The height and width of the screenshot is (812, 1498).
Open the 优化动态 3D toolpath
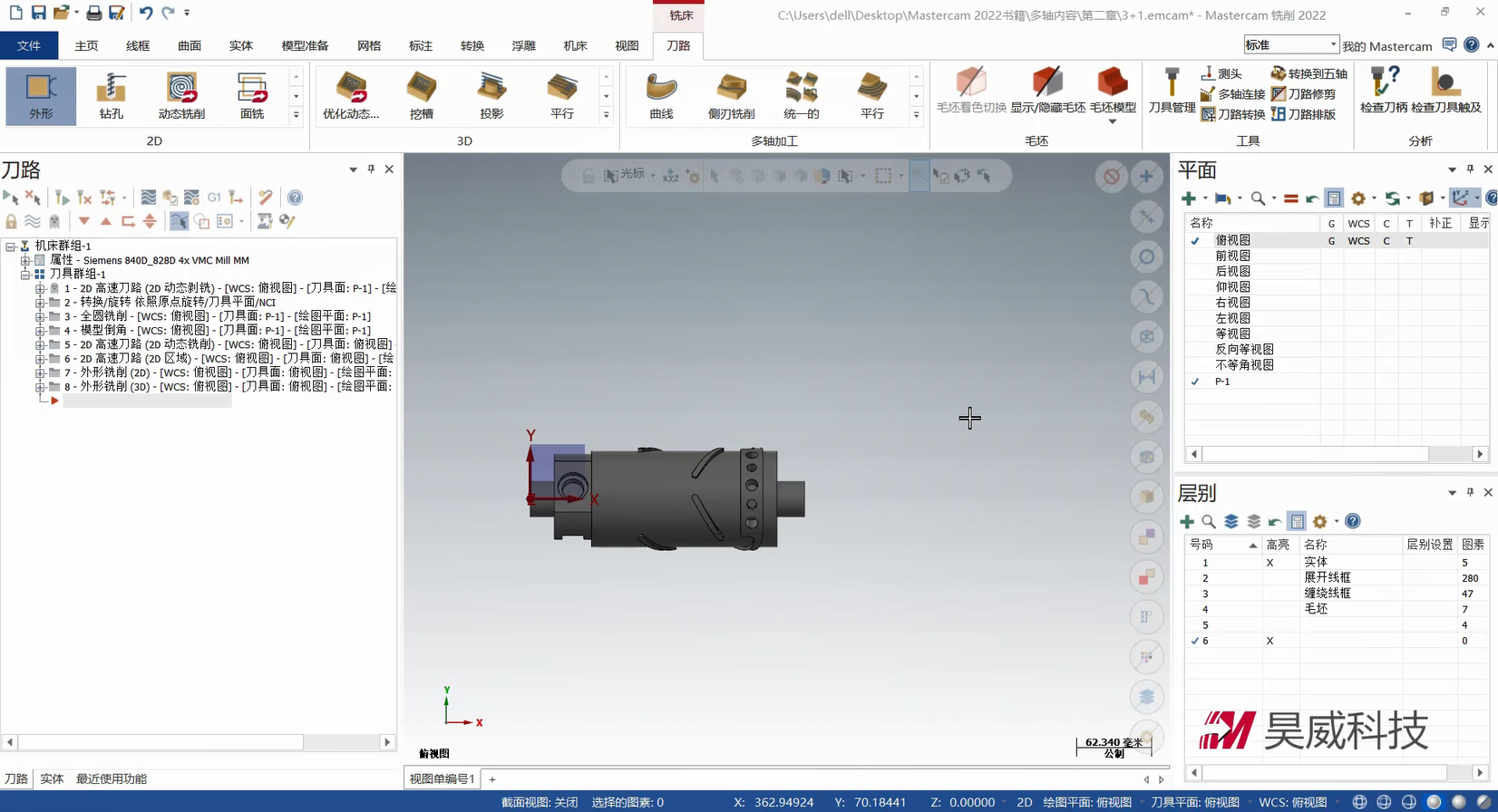tap(351, 96)
